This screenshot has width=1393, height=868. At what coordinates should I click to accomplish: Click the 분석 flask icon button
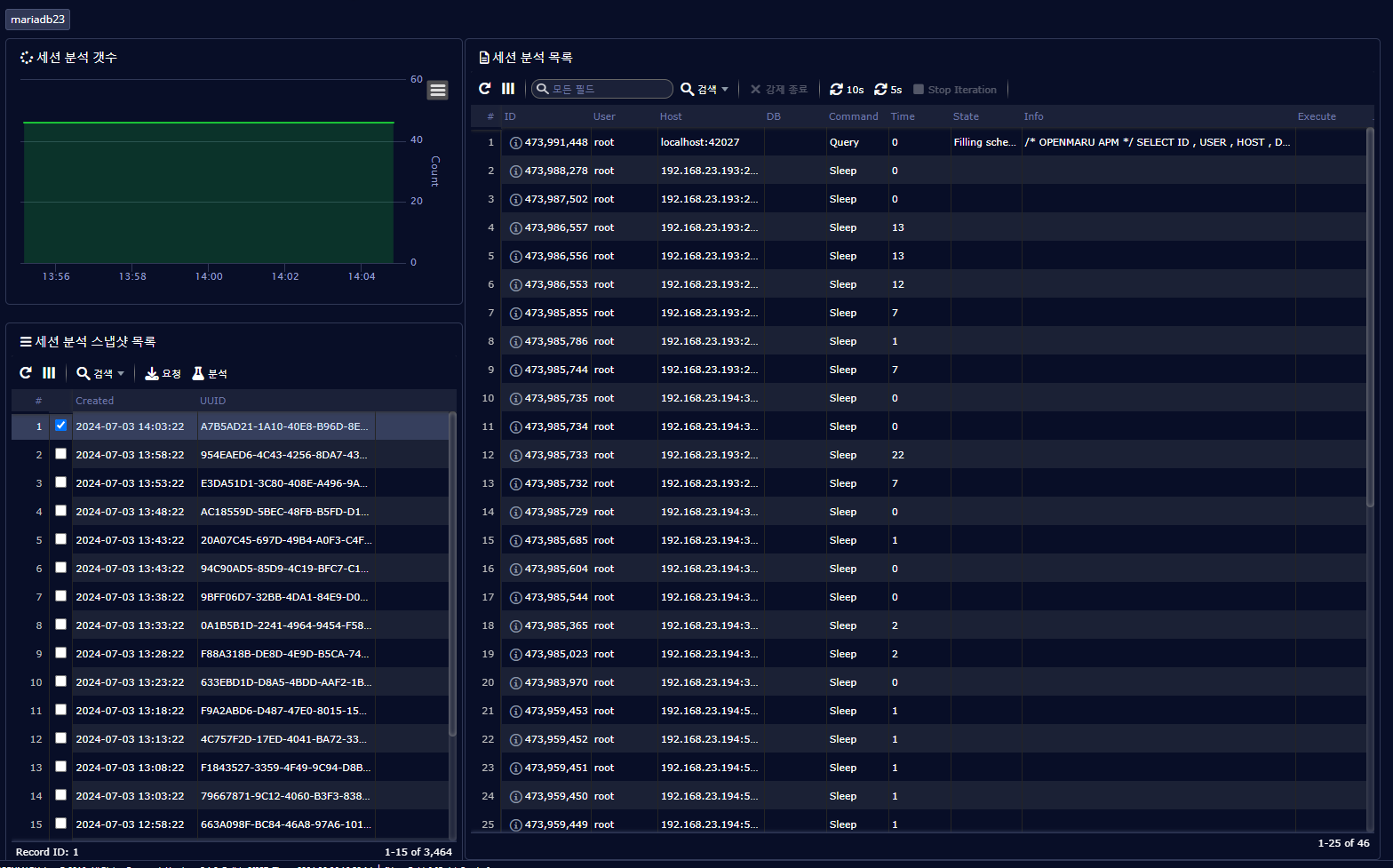click(x=210, y=373)
